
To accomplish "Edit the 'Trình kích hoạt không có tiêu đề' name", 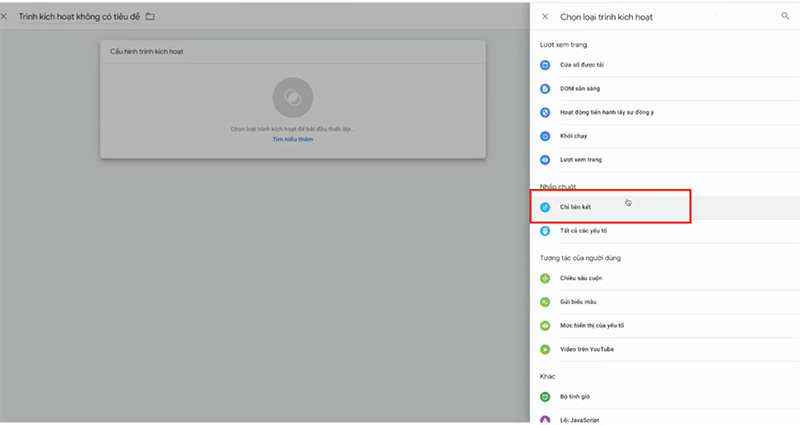I will pos(80,17).
